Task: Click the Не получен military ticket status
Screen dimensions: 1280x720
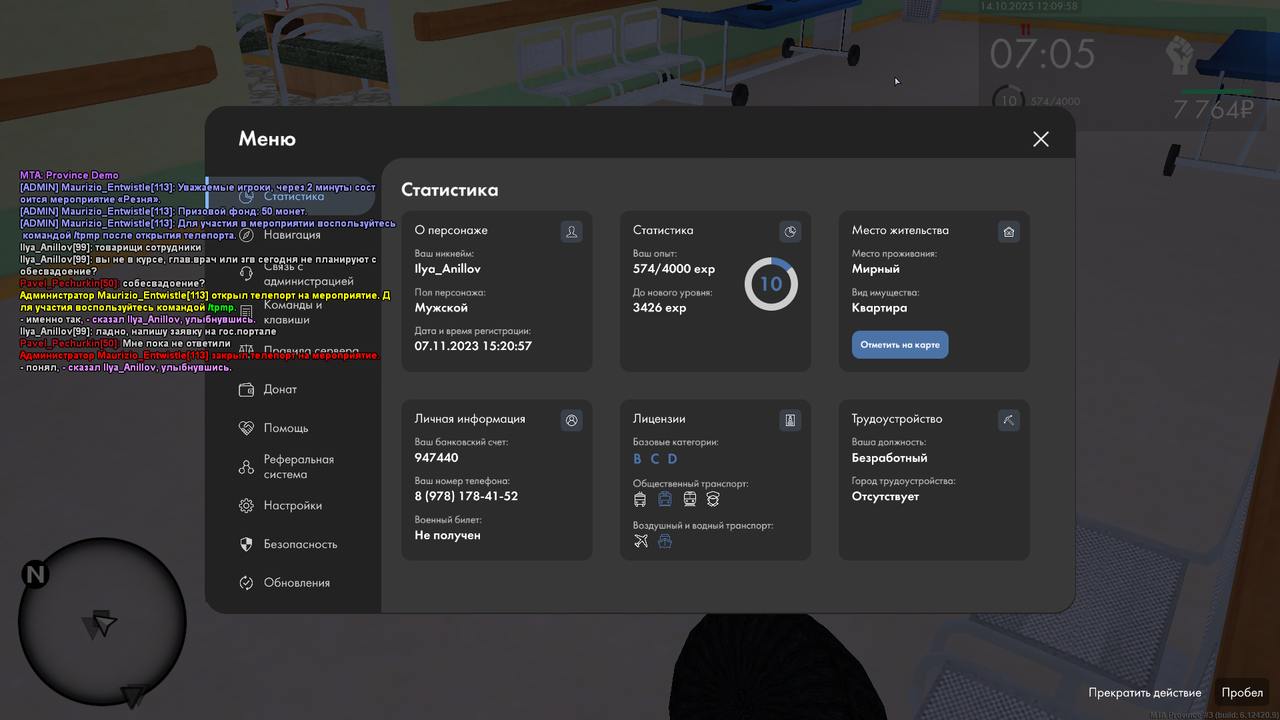Action: [x=448, y=535]
